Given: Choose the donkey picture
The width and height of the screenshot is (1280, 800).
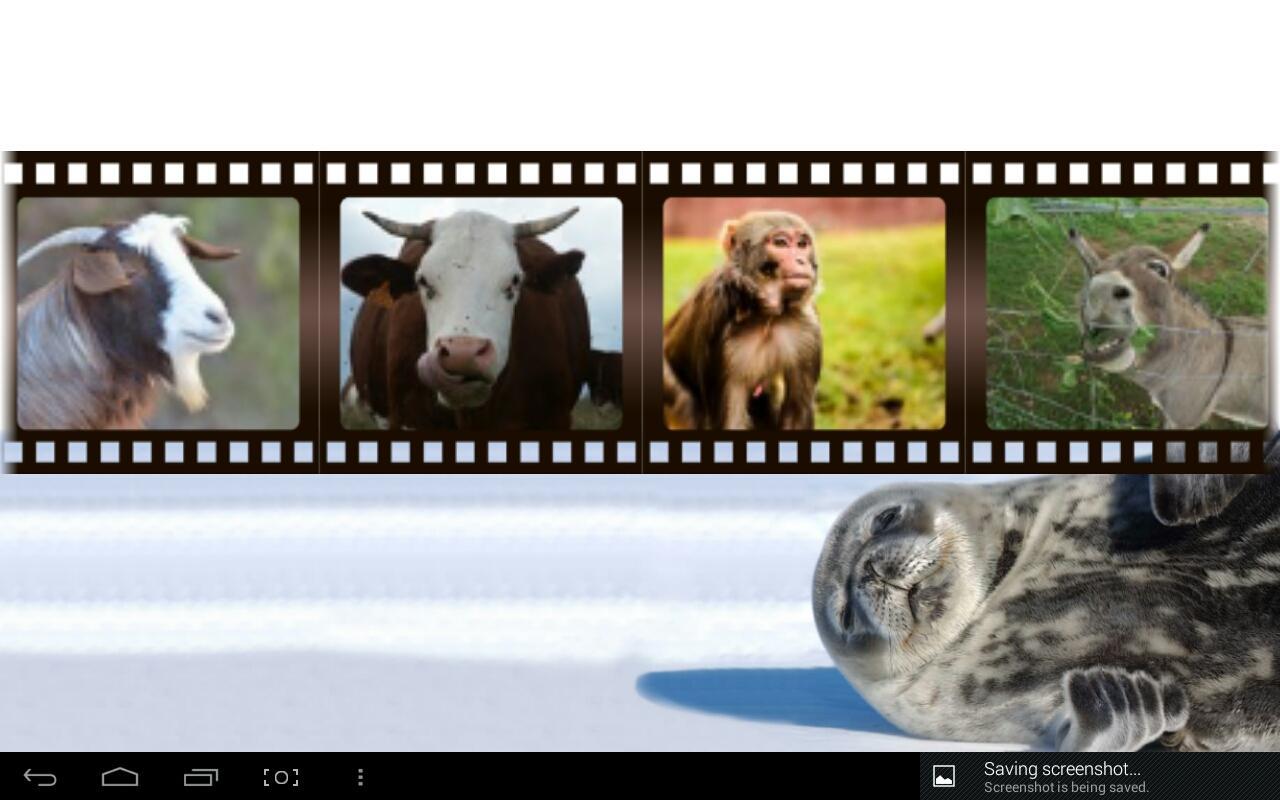Looking at the screenshot, I should [x=1125, y=312].
